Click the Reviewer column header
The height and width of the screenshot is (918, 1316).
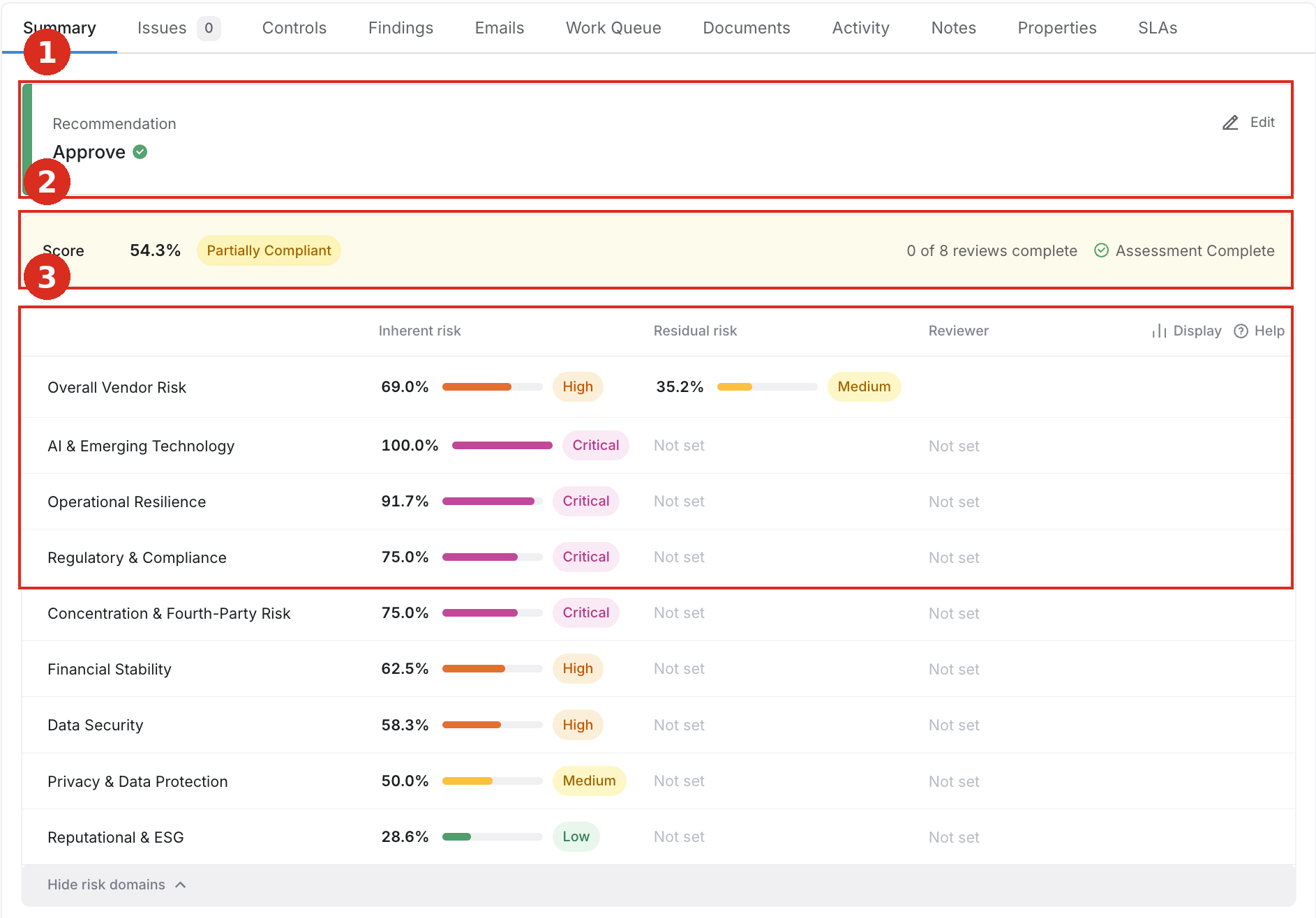click(958, 331)
